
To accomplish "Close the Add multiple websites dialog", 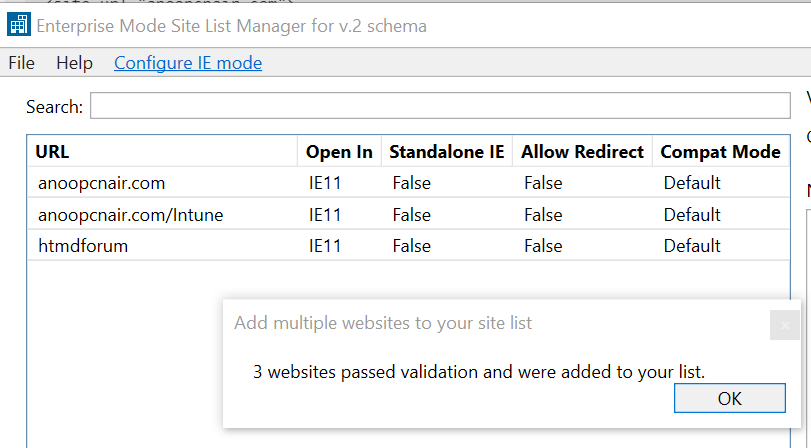I will 785,325.
